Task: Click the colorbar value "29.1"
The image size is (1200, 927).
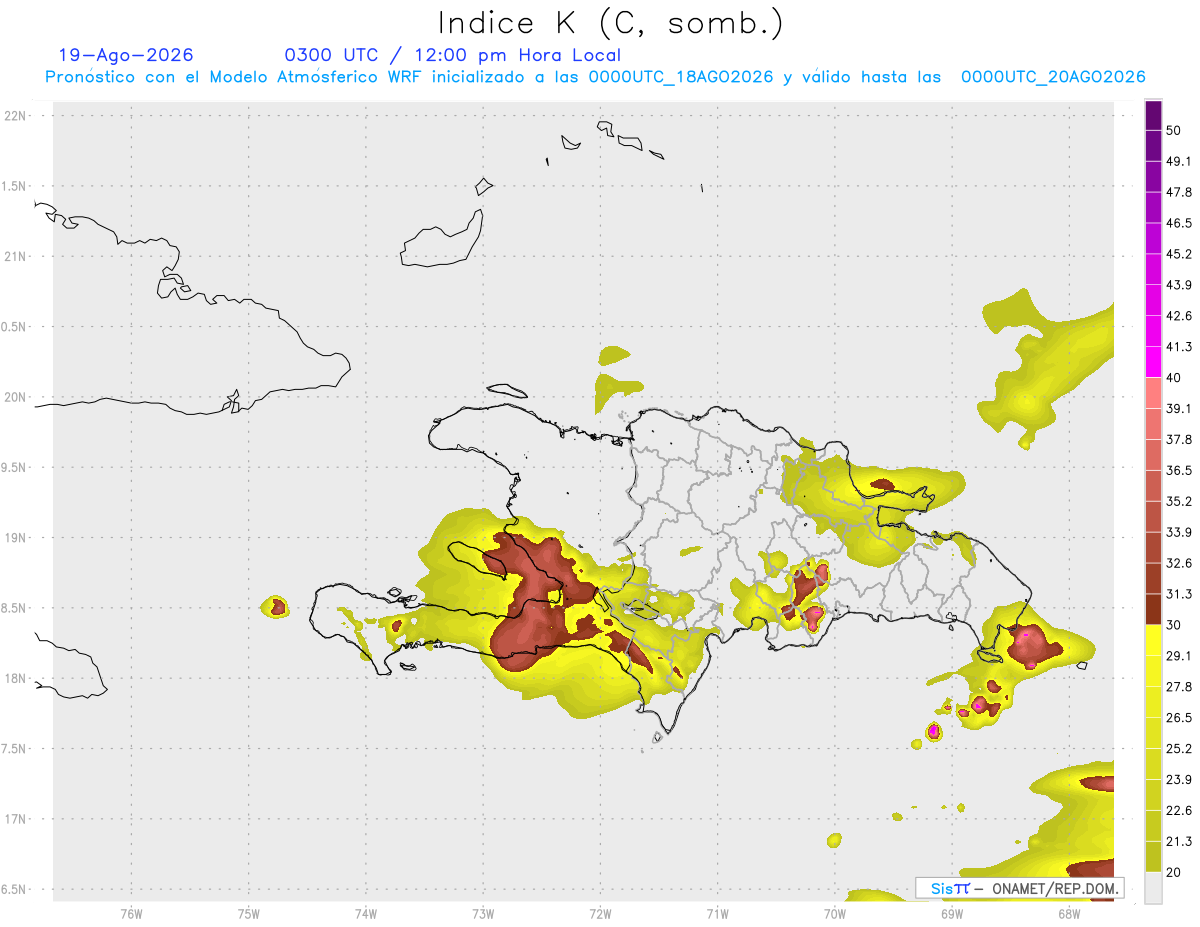Action: 1179,656
